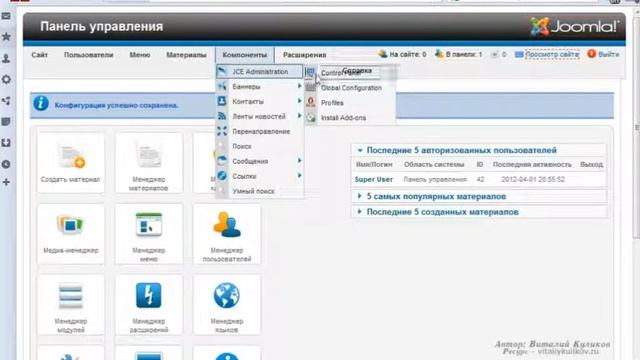Open Менеджер материалов icon
This screenshot has width=640, height=360.
149,162
